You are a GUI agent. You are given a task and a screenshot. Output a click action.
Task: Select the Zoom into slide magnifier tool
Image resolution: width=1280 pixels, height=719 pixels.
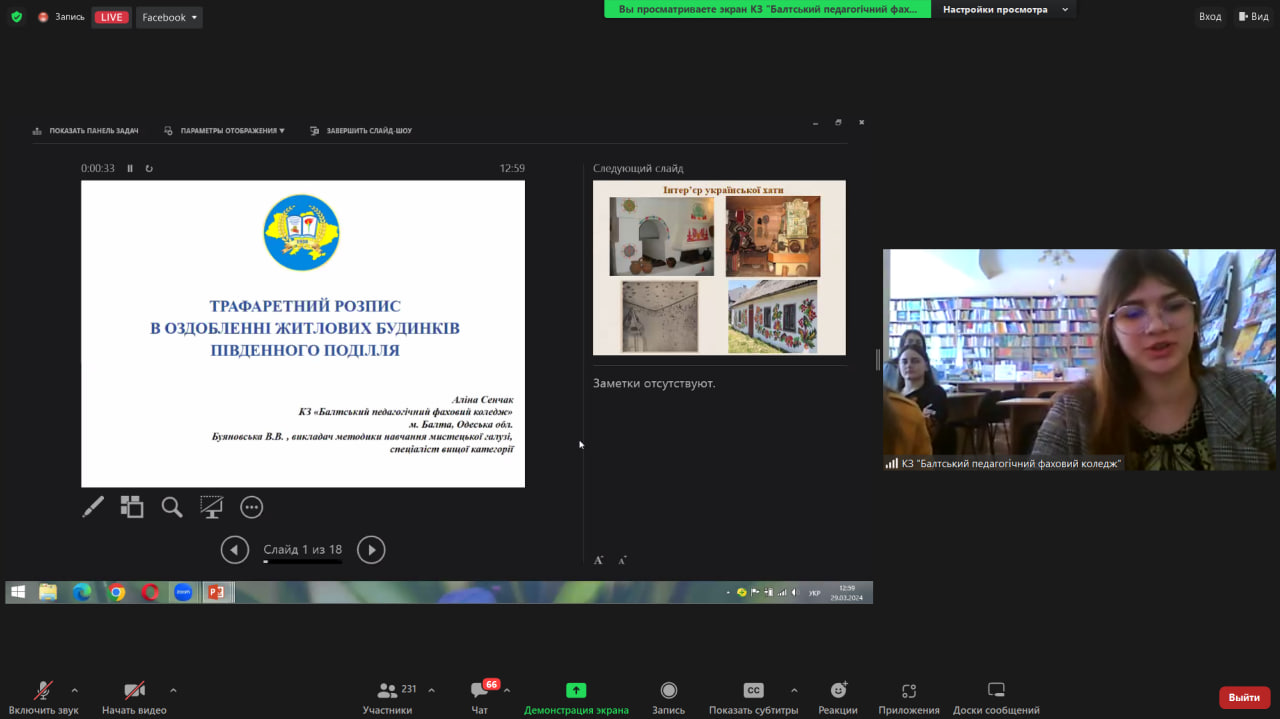[x=171, y=507]
